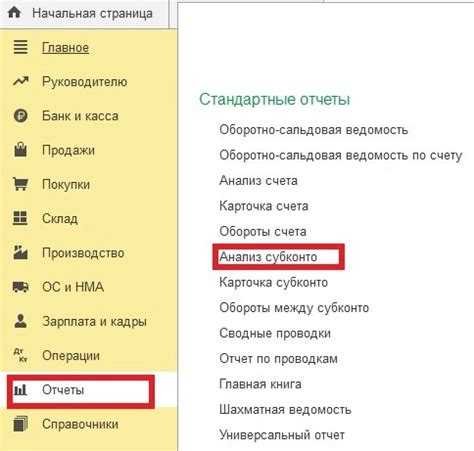
Task: Click the Продажи shopping bag icon
Action: click(x=21, y=149)
